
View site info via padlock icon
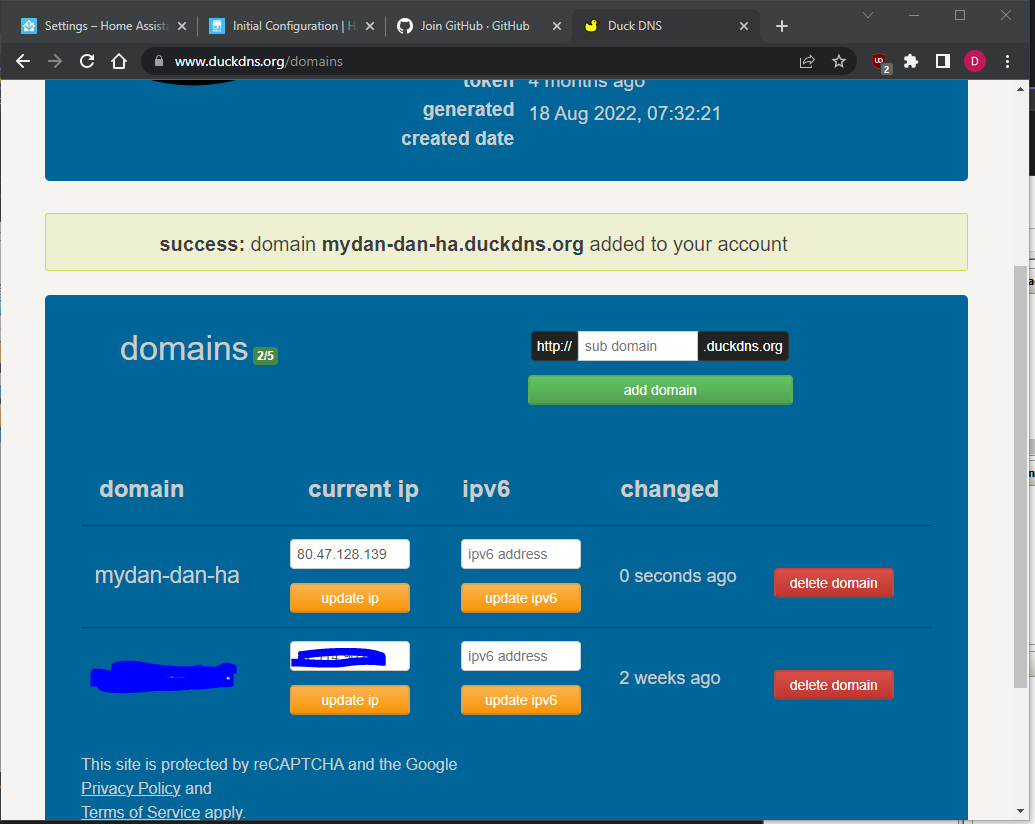158,61
